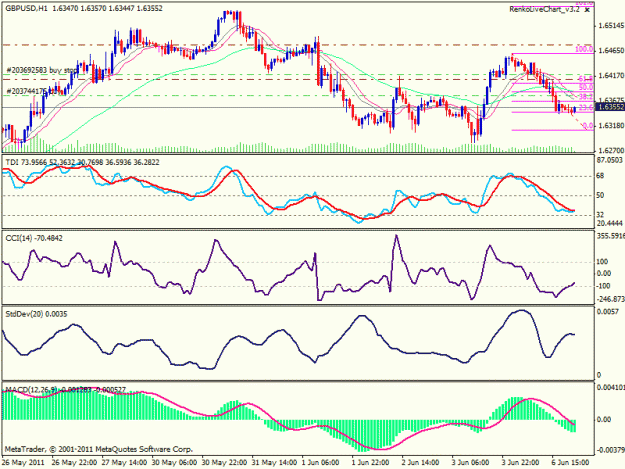The image size is (625, 469).
Task: Select the Fibonacci 50.0 level label
Action: [586, 87]
